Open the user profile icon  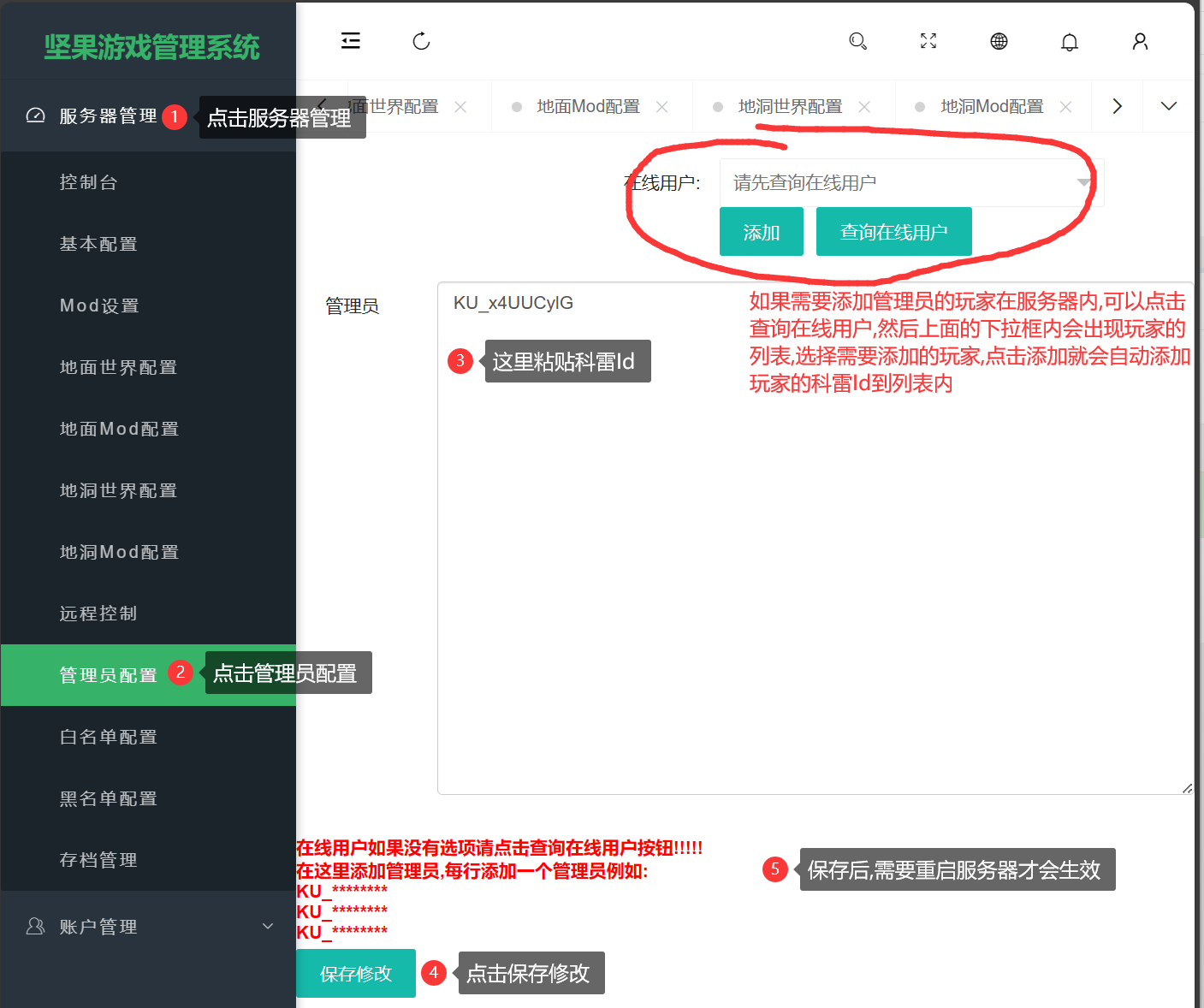1140,41
